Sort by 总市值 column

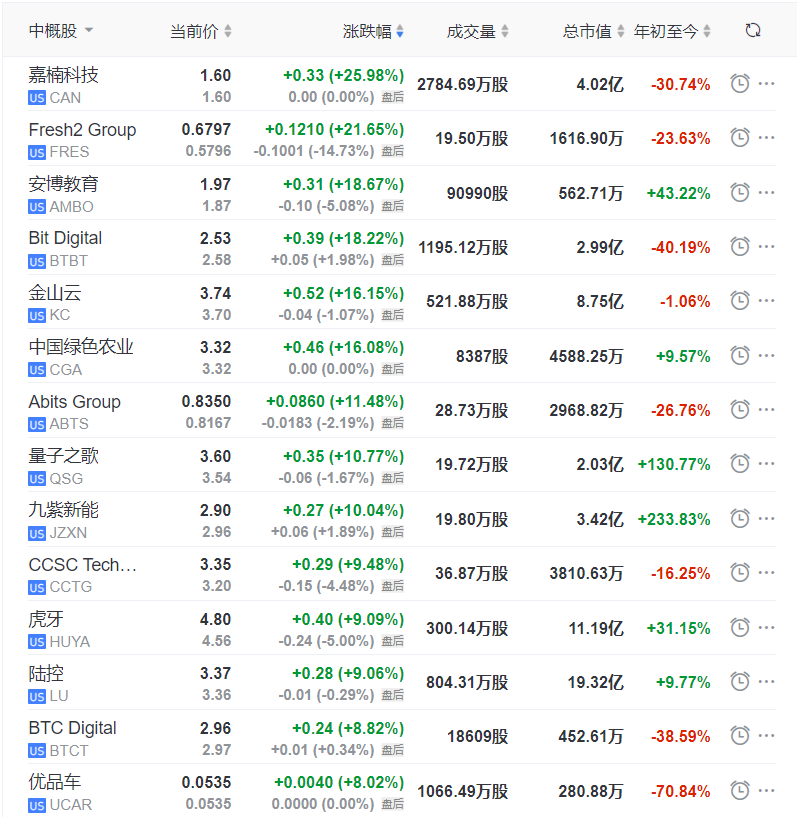coord(593,31)
